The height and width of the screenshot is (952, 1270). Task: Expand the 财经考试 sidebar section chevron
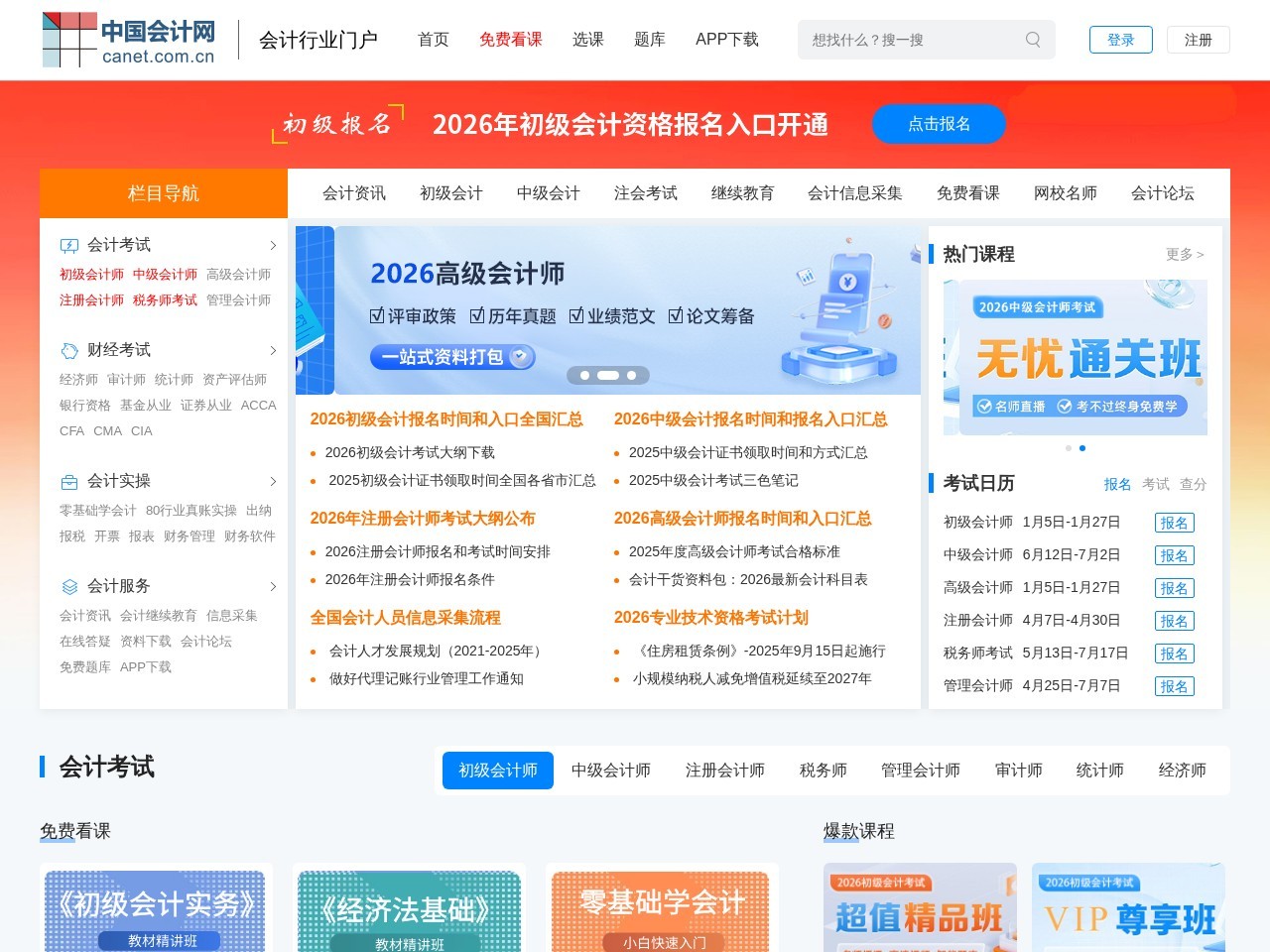274,349
